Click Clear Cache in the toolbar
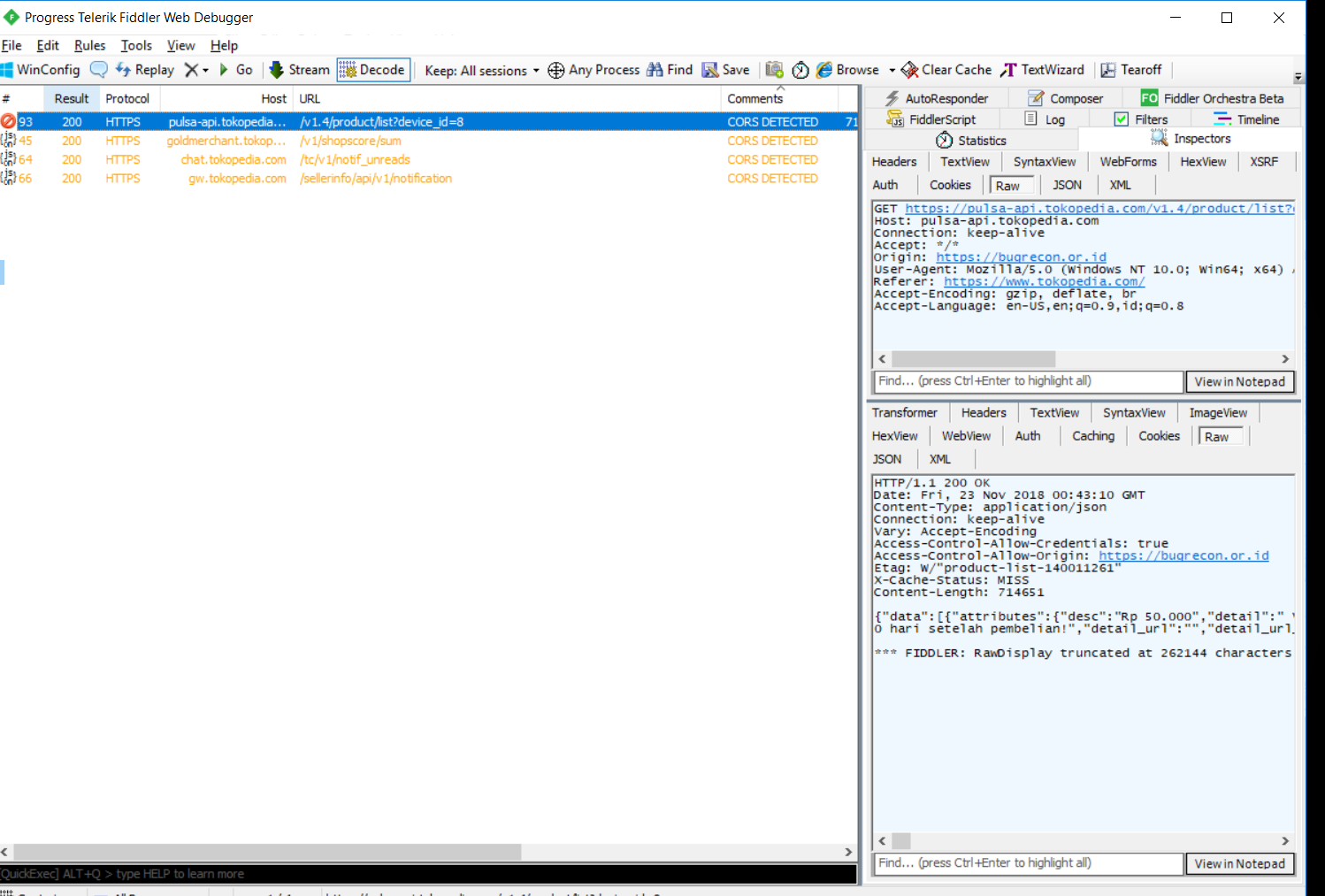Viewport: 1325px width, 896px height. (x=946, y=70)
